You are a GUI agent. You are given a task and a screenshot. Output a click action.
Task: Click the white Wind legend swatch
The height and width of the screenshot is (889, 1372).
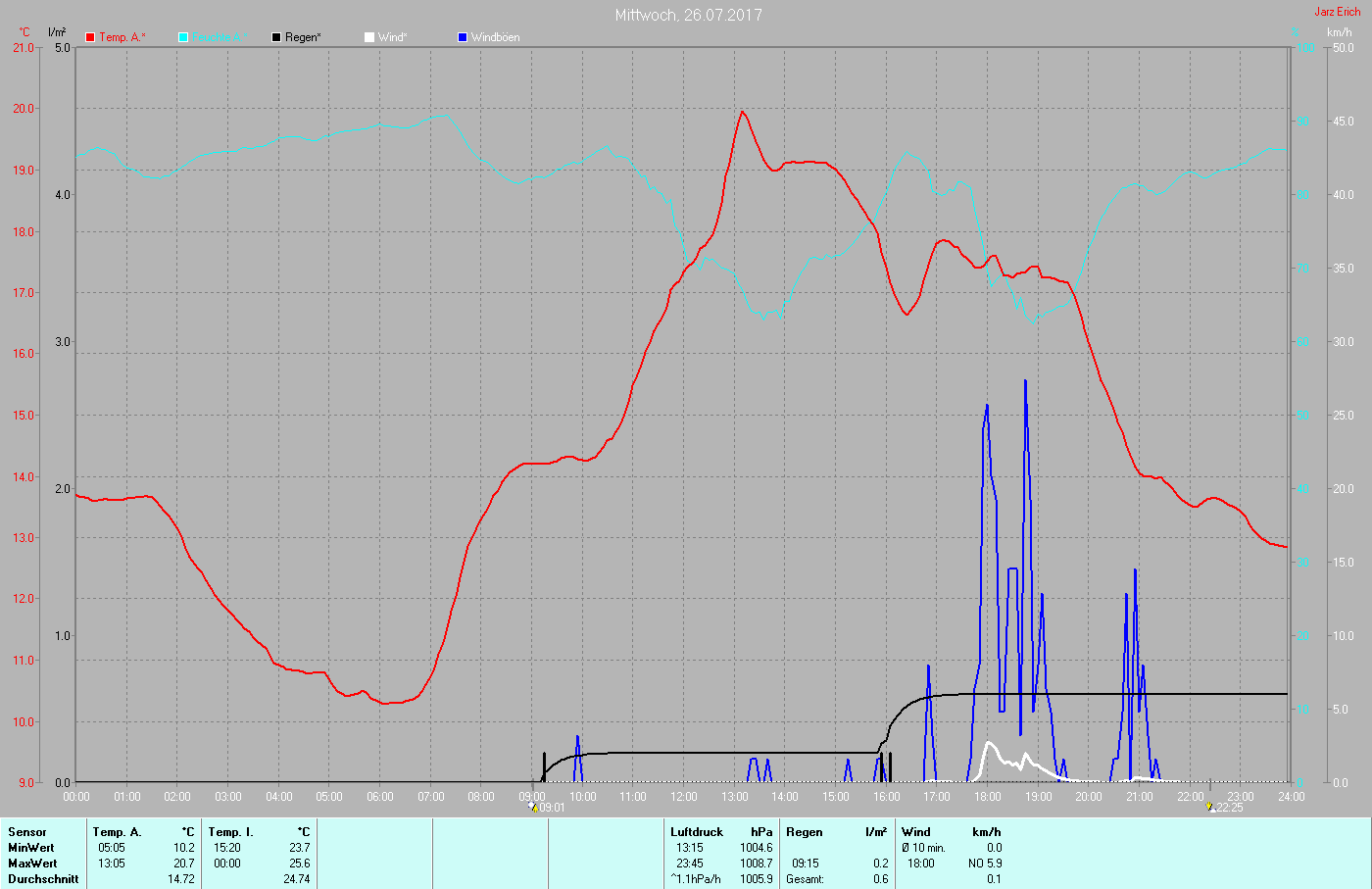[x=369, y=37]
